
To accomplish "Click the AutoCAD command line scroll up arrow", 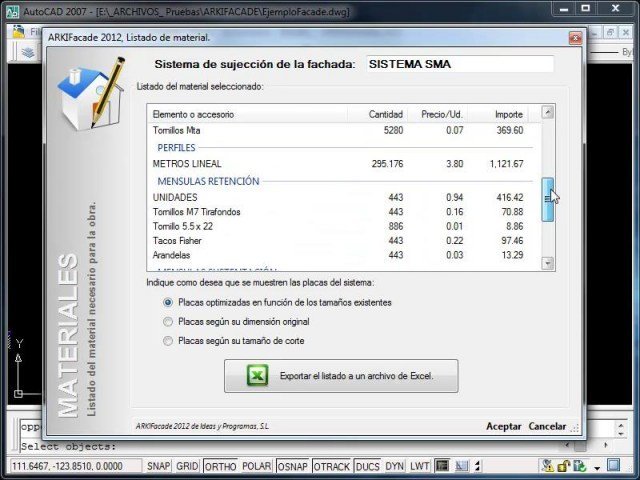I will pos(621,426).
